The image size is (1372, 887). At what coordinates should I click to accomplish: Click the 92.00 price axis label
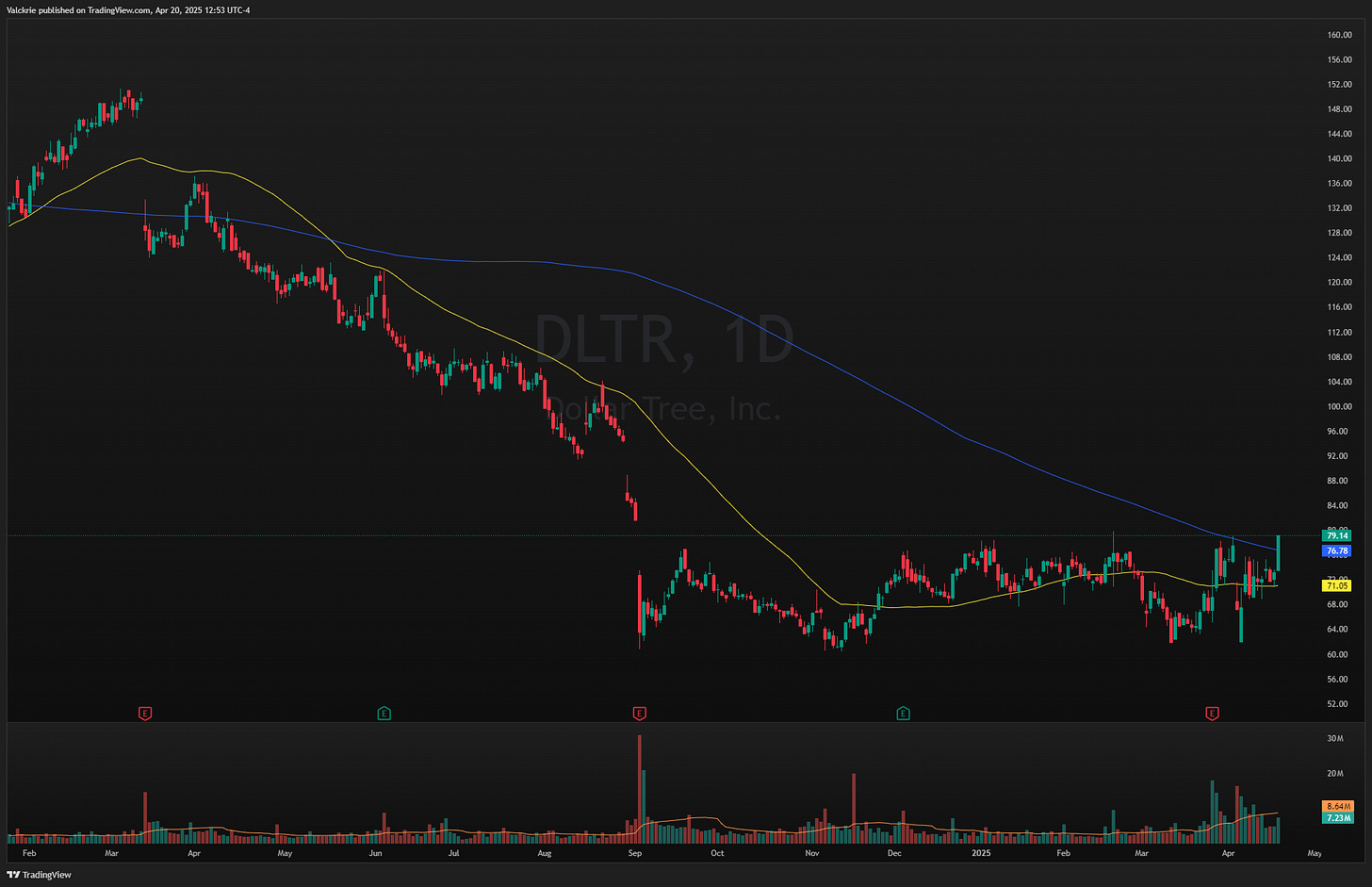(1339, 456)
